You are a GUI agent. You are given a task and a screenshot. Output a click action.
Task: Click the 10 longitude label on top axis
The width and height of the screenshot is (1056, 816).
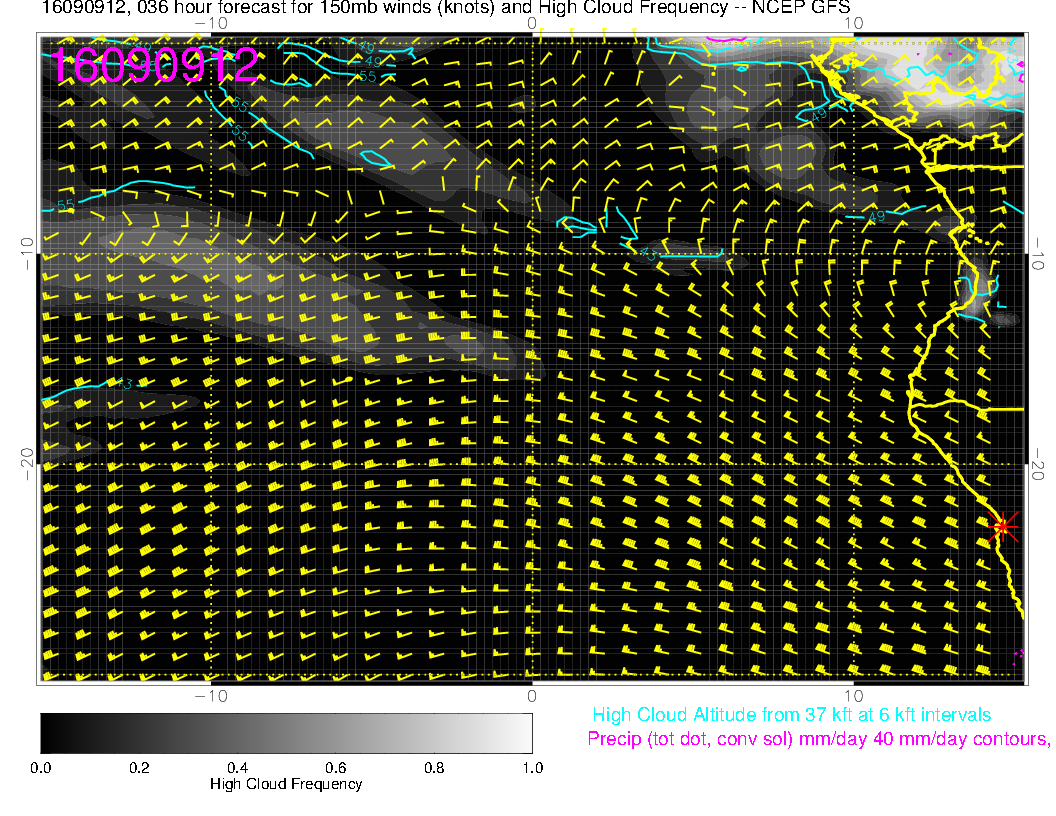pos(853,22)
